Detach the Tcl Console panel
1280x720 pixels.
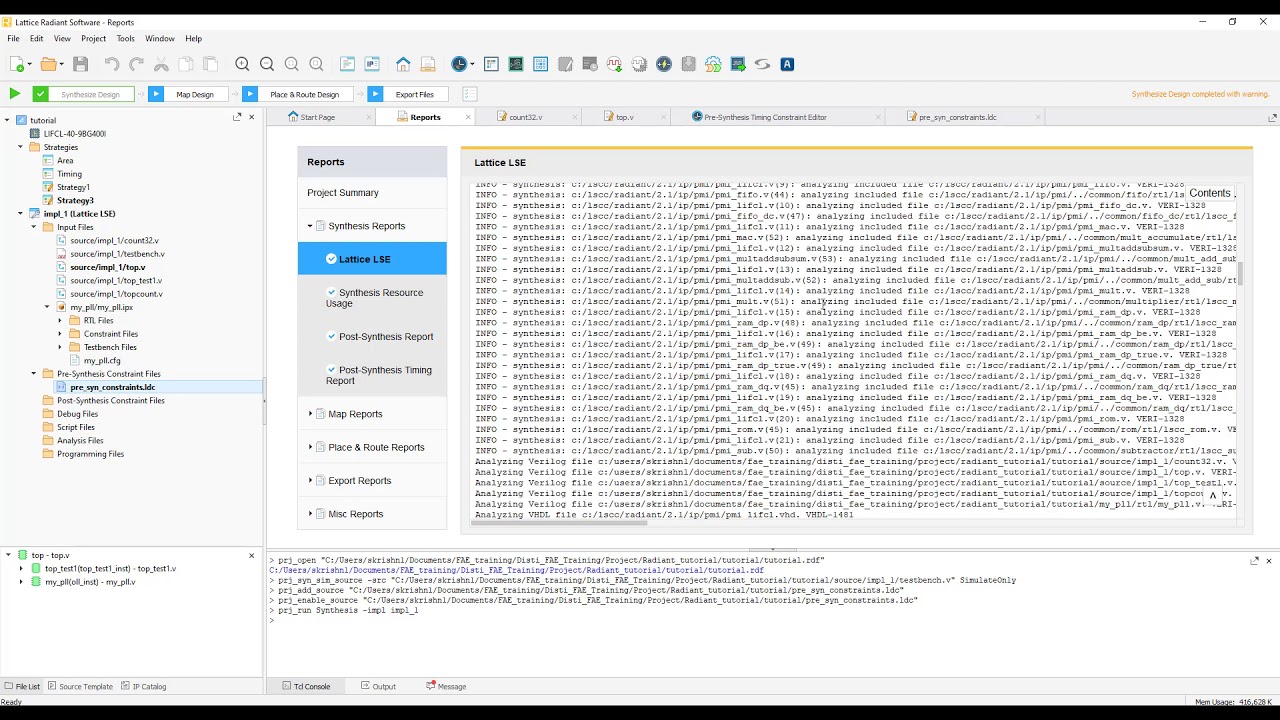pos(1255,561)
